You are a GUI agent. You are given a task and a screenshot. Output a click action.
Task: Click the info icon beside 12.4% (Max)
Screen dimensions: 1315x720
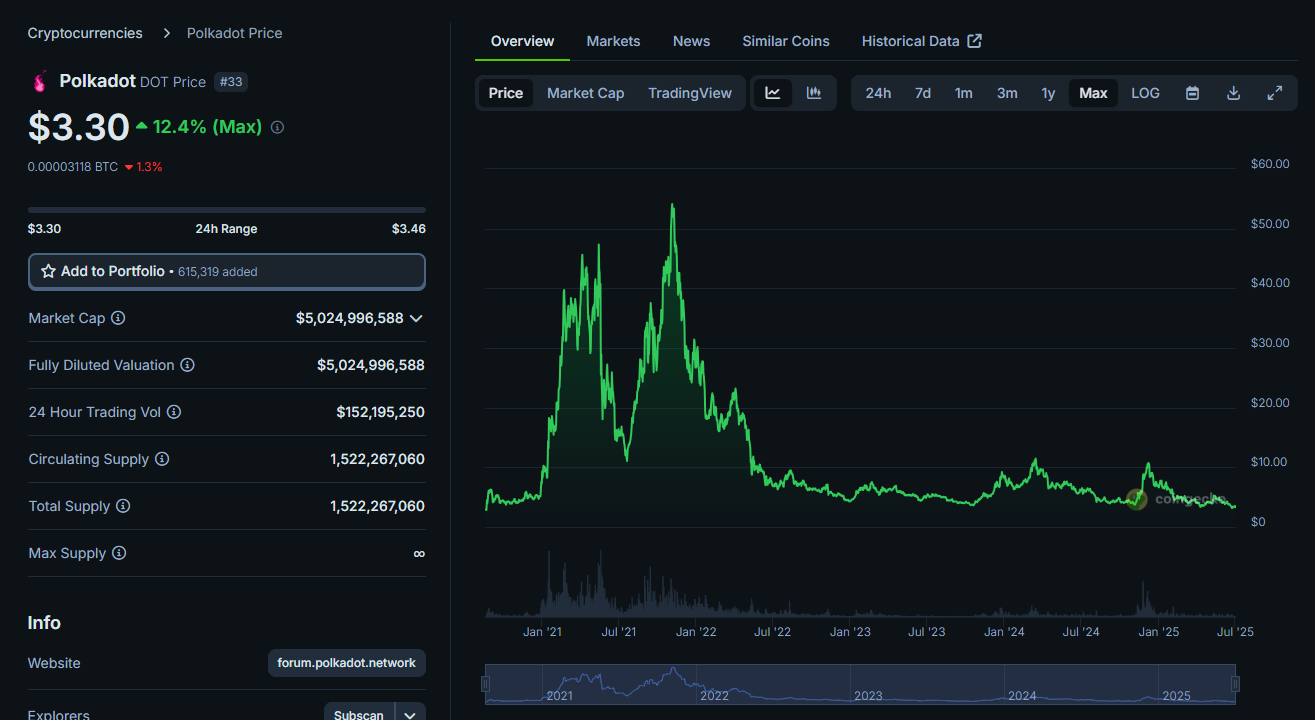click(278, 127)
